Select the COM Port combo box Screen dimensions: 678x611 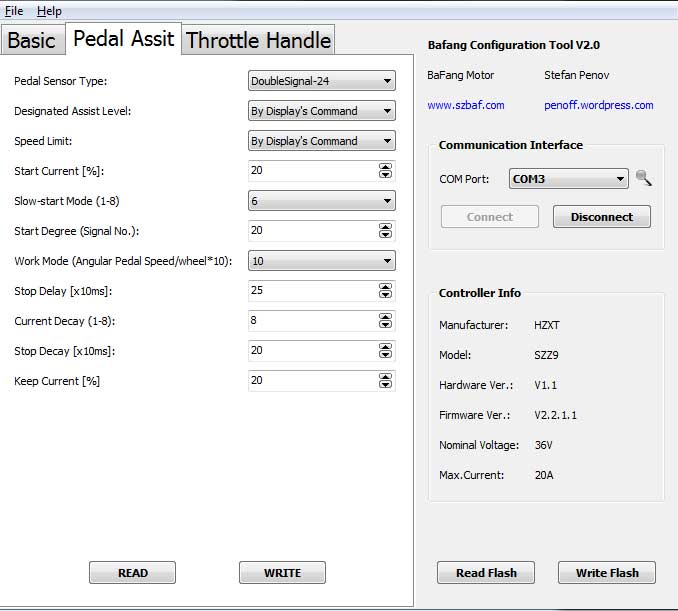[x=568, y=179]
